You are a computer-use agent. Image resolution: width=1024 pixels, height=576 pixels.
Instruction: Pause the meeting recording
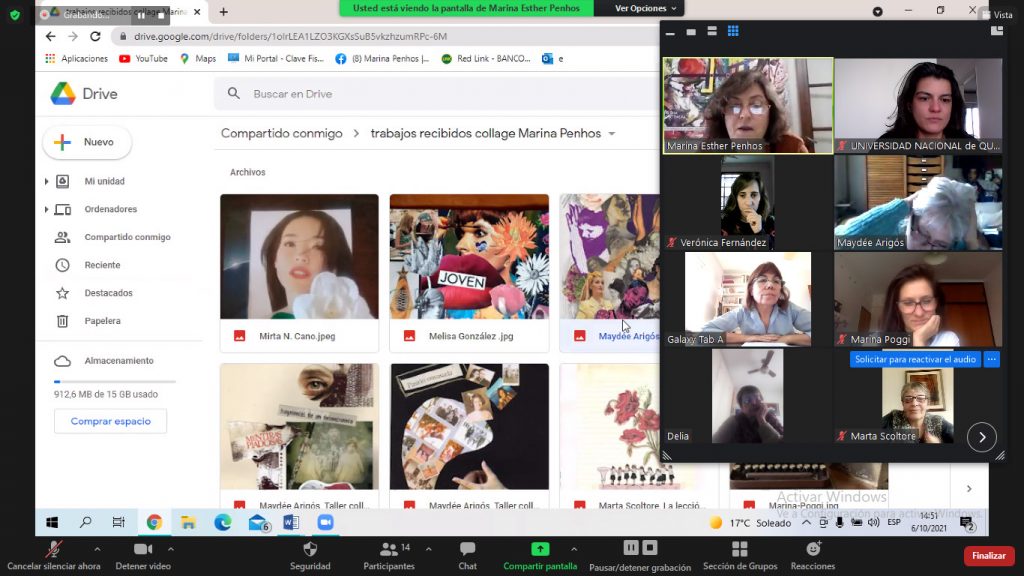(x=631, y=547)
